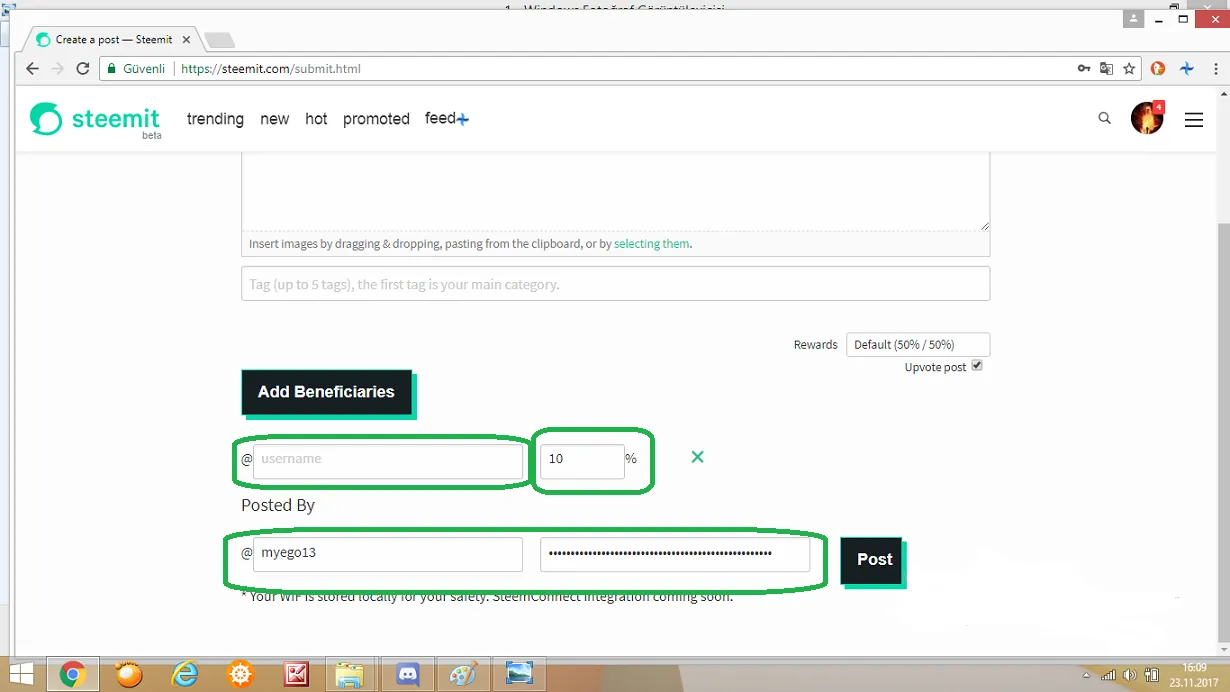Go back in browser history
Viewport: 1230px width, 692px height.
click(x=32, y=69)
